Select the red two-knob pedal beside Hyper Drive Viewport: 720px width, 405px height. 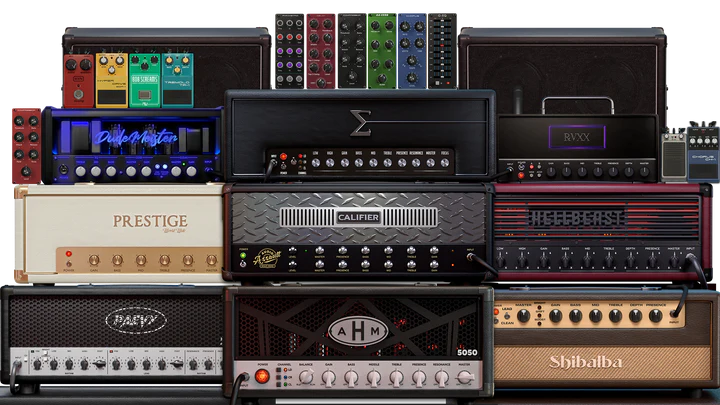click(79, 81)
